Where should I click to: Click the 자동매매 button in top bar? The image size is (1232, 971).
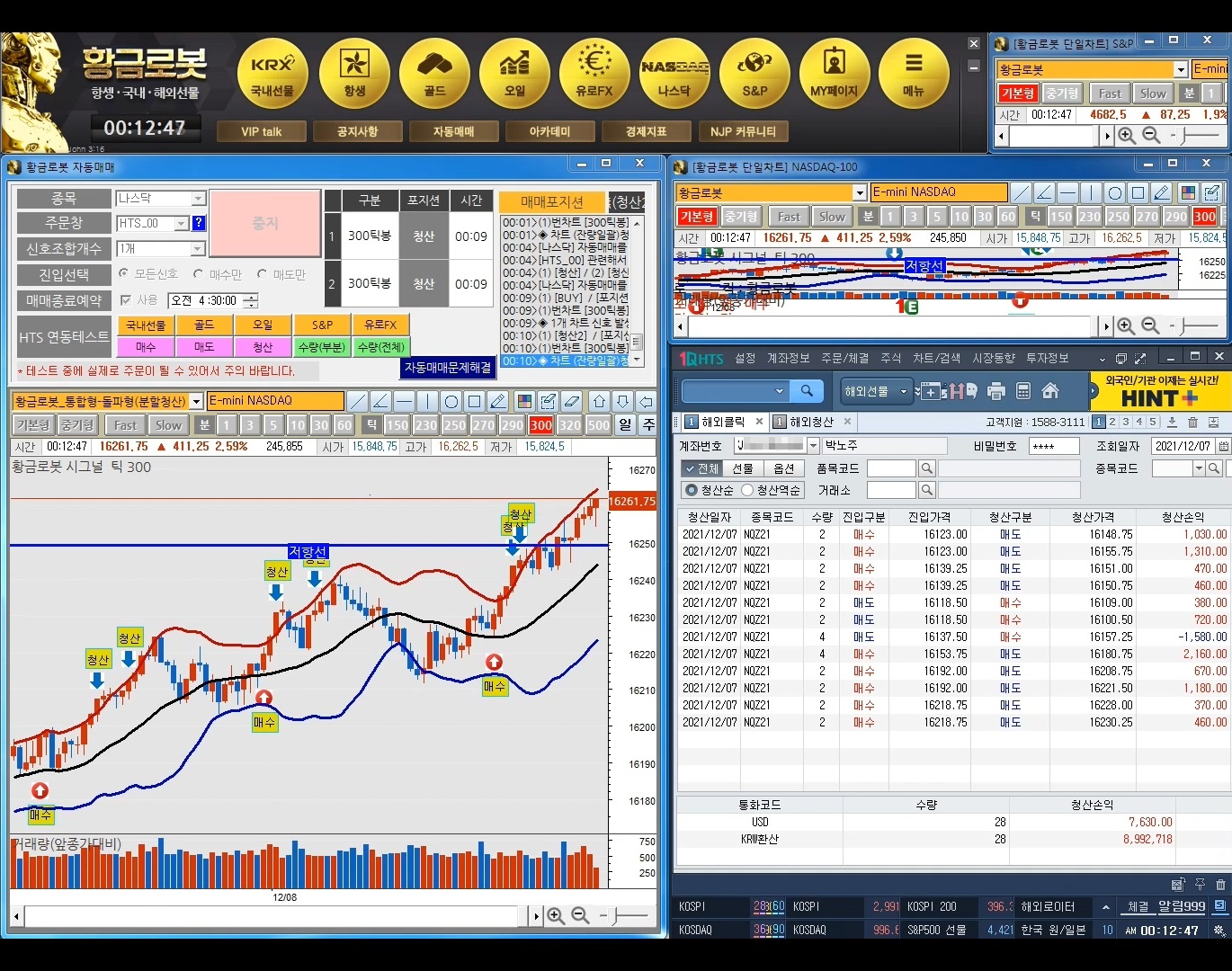(x=453, y=131)
